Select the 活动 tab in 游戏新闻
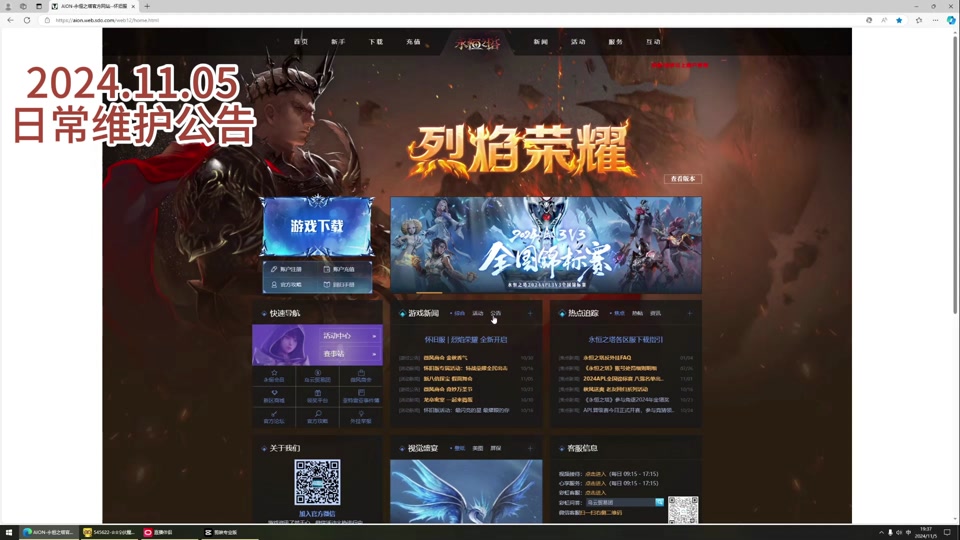Viewport: 960px width, 540px height. [x=478, y=313]
